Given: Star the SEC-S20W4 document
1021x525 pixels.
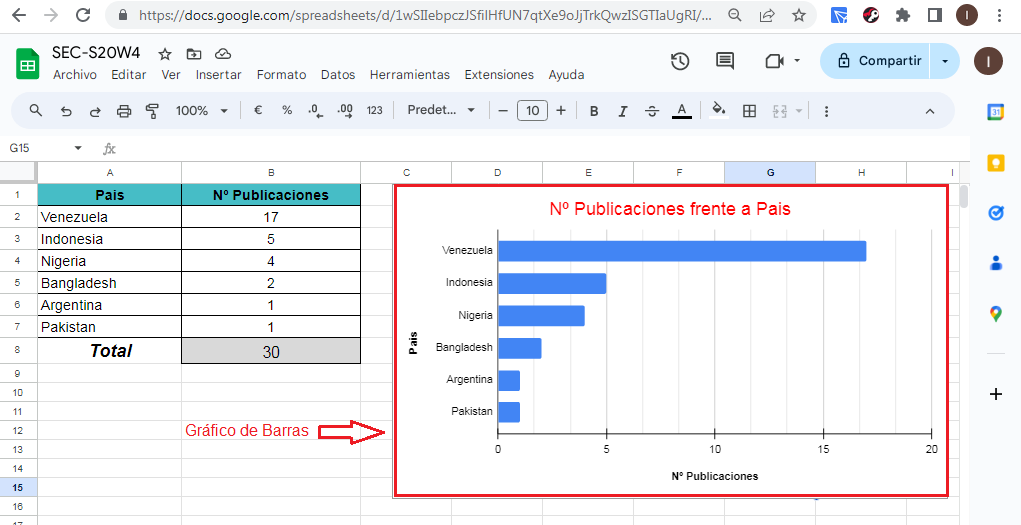Looking at the screenshot, I should (165, 54).
